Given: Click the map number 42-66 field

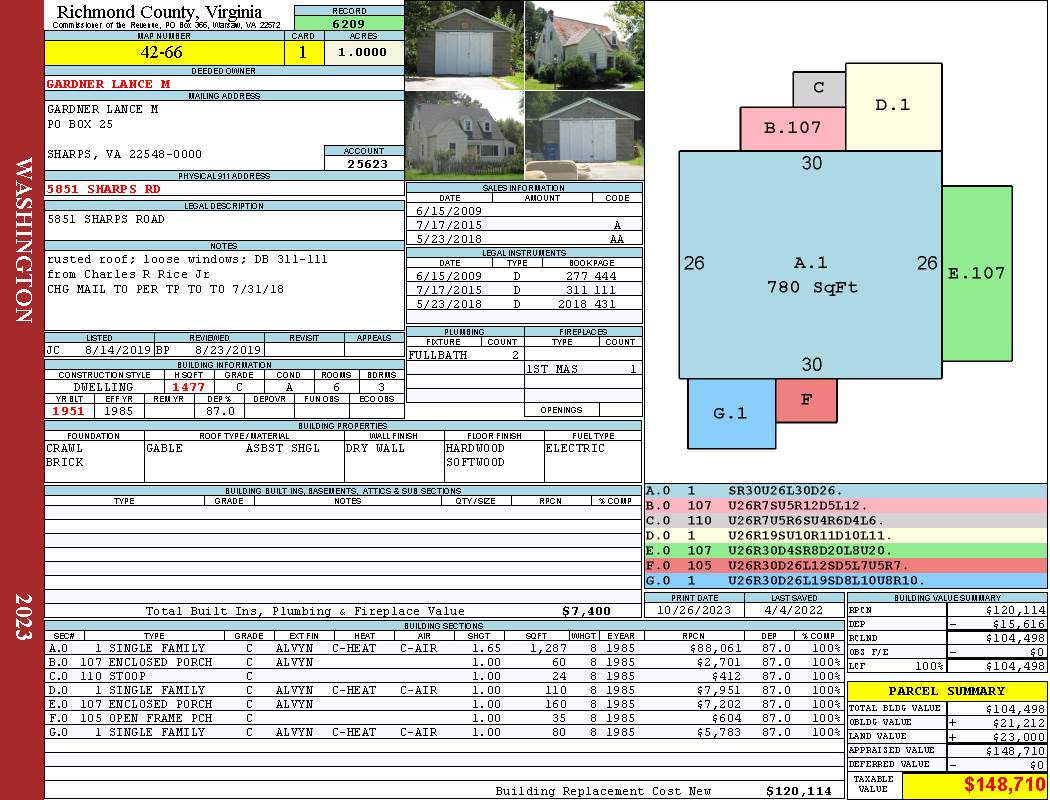Looking at the screenshot, I should coord(164,52).
